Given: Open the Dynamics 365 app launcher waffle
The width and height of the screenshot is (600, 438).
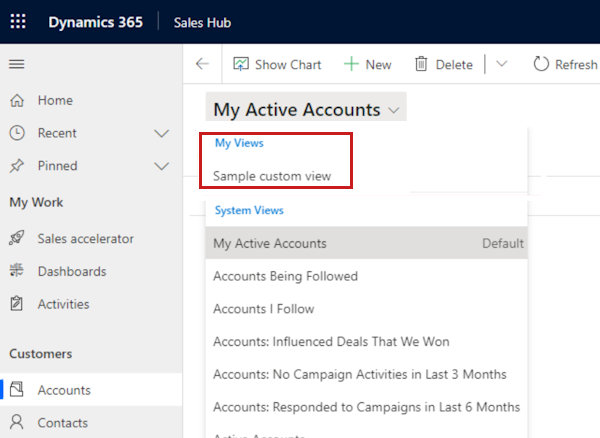Looking at the screenshot, I should tap(19, 22).
